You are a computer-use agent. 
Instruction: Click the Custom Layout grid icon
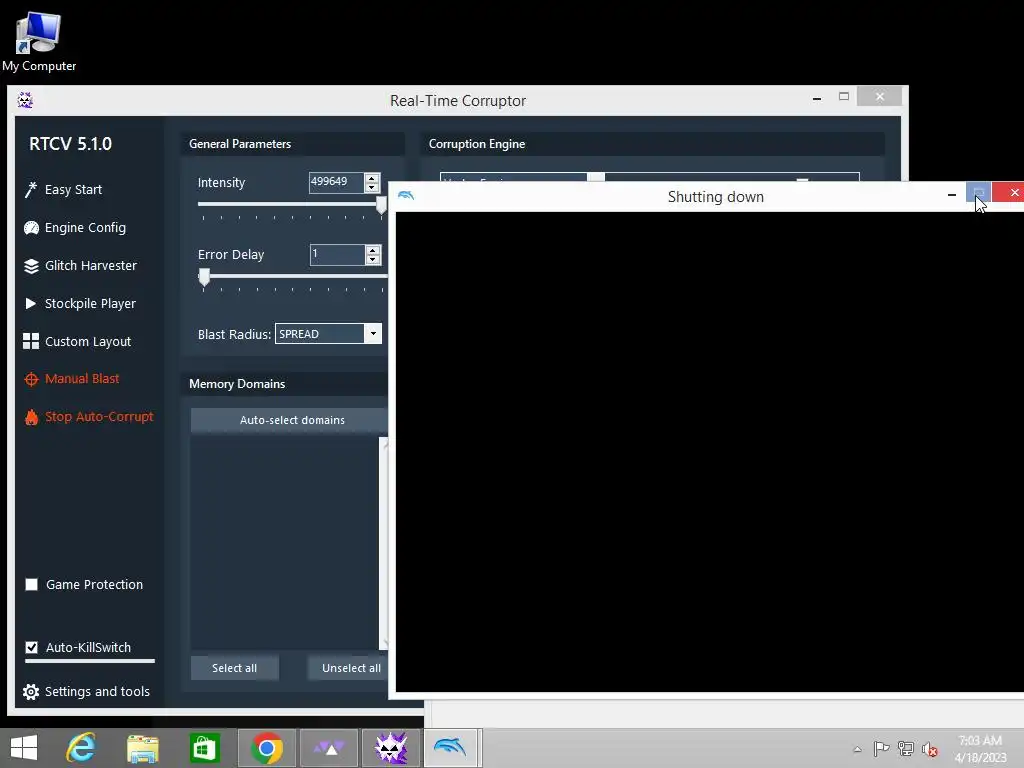point(31,341)
